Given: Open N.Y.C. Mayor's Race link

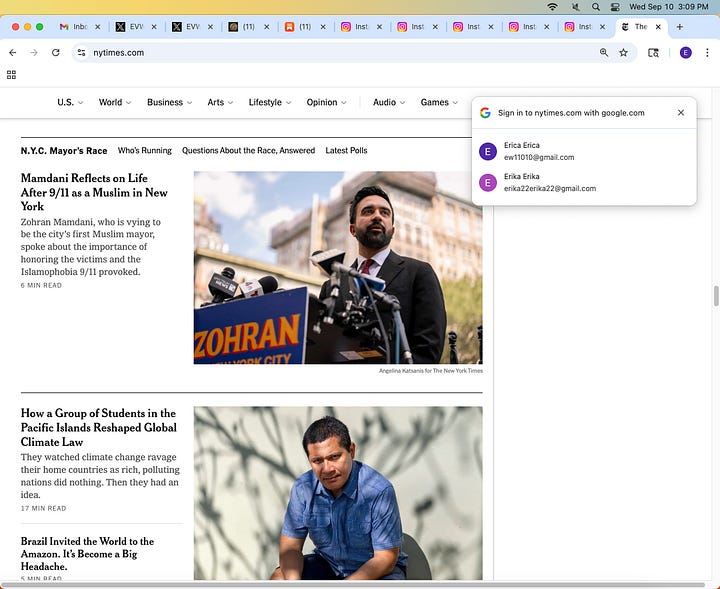Looking at the screenshot, I should pos(64,151).
